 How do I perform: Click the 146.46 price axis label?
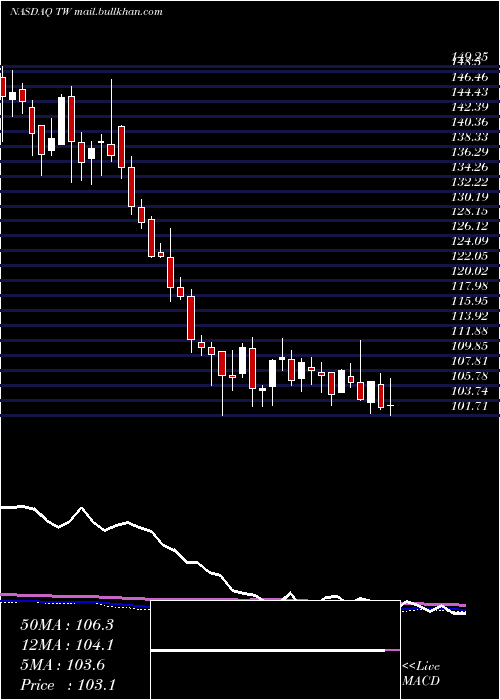click(x=472, y=77)
